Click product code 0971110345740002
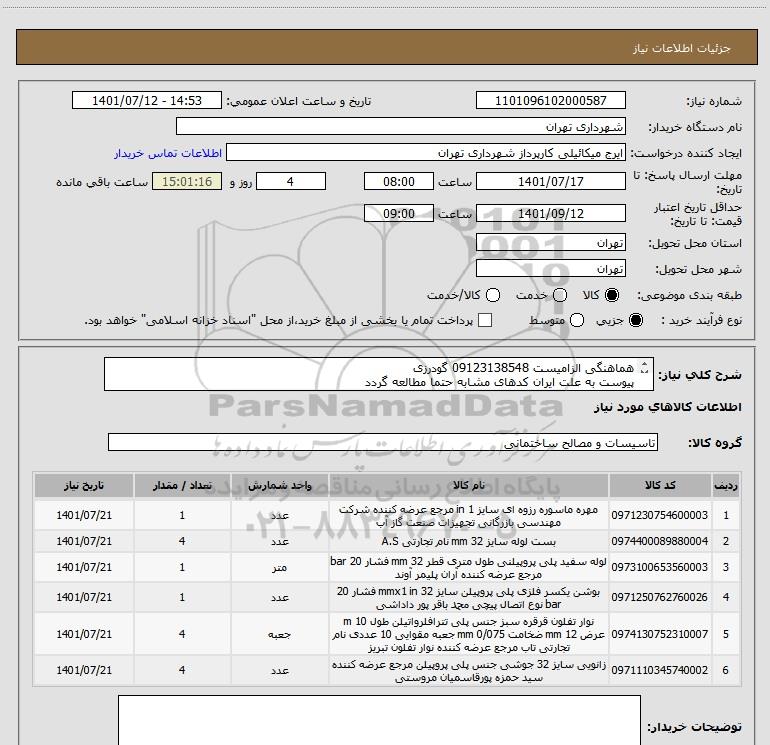 pyautogui.click(x=660, y=670)
